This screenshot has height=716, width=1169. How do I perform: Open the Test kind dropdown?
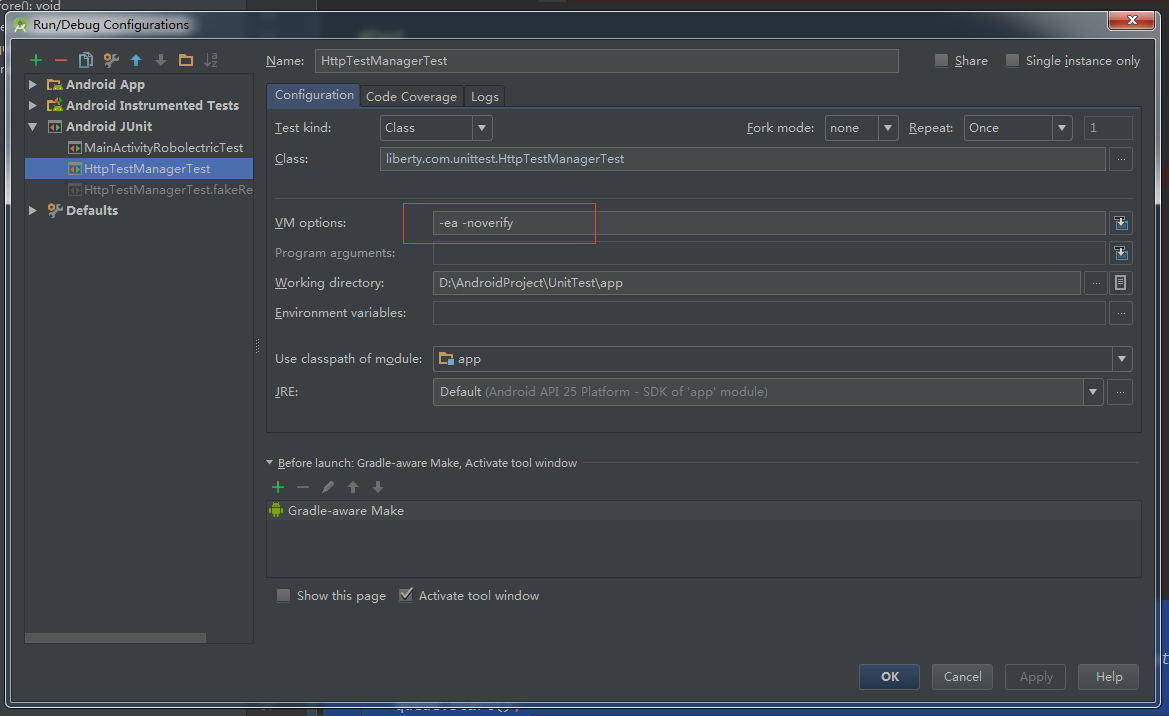click(x=482, y=128)
